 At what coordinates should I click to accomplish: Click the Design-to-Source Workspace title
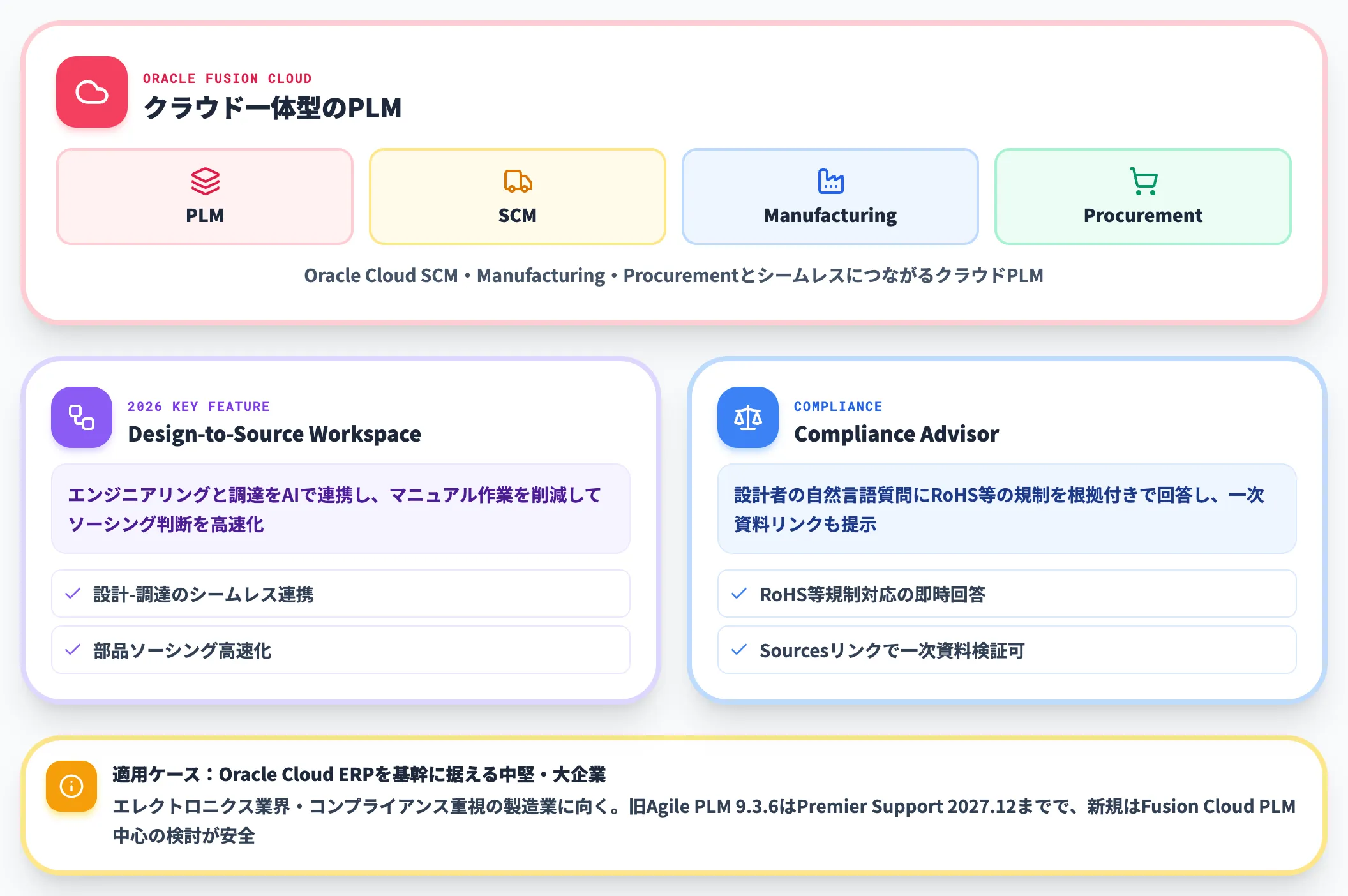(x=274, y=434)
